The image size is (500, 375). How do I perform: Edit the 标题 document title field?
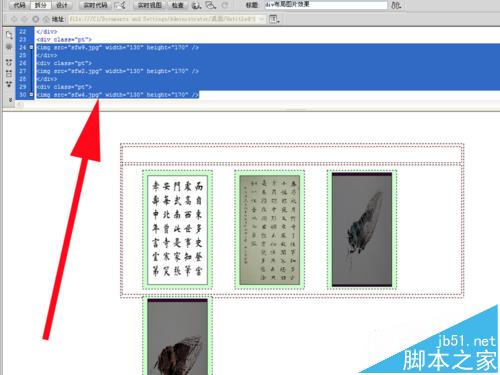(326, 5)
